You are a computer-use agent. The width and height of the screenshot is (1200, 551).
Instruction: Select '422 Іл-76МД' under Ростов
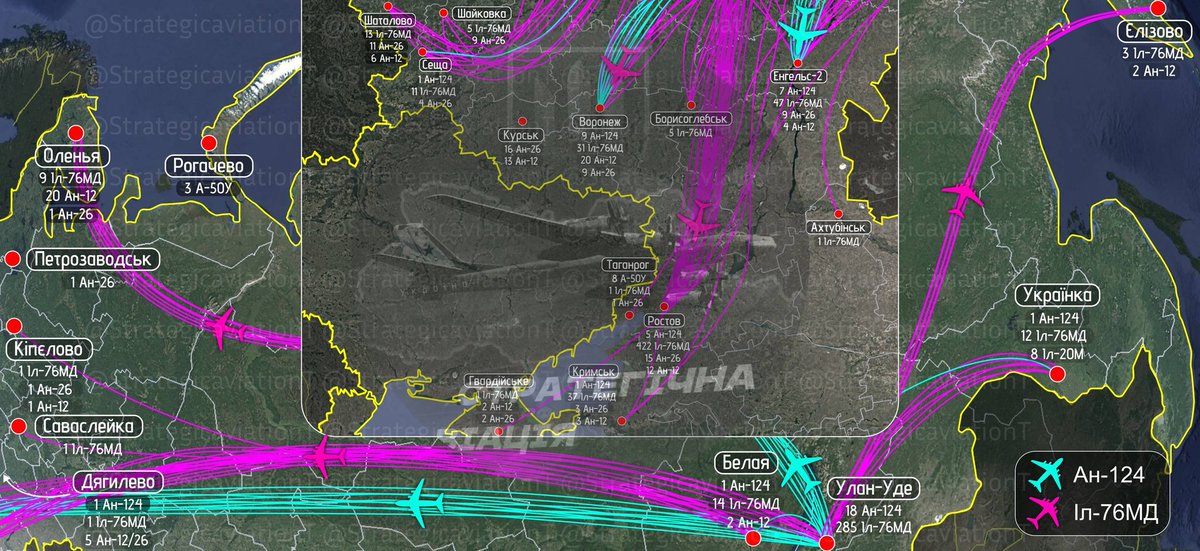(665, 345)
